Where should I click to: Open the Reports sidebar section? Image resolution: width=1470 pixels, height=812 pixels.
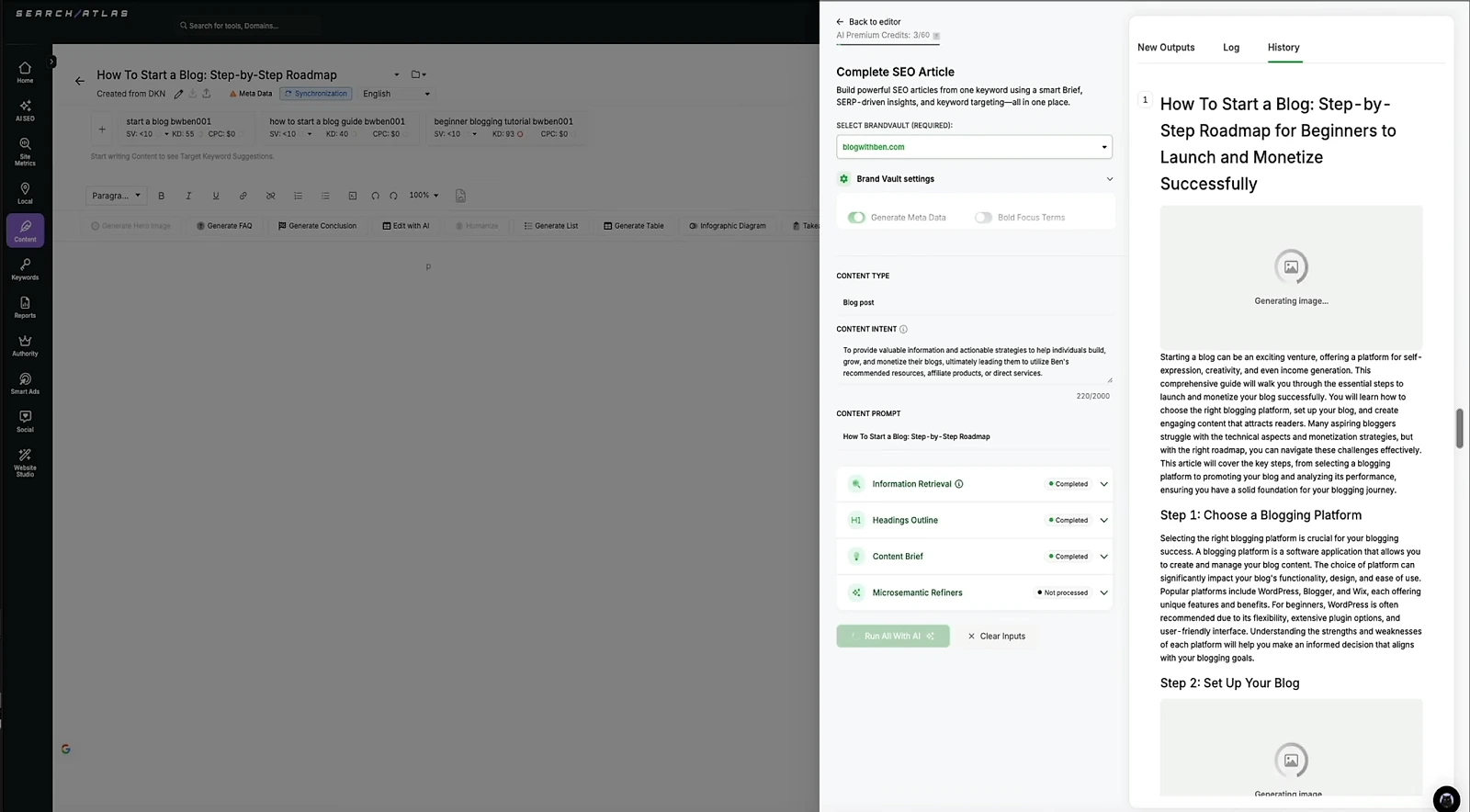25,308
